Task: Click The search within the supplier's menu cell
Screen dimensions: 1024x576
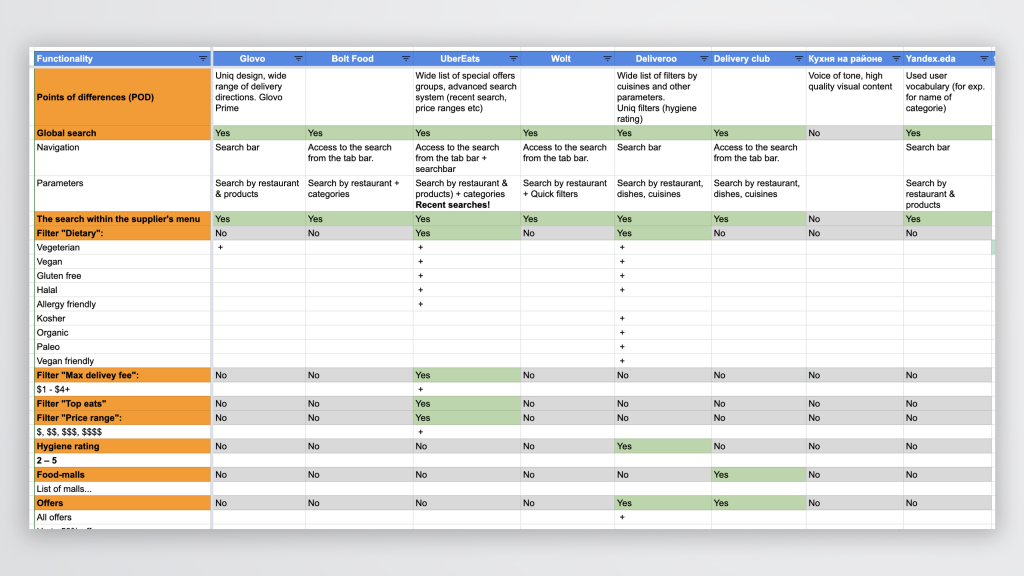Action: click(122, 219)
